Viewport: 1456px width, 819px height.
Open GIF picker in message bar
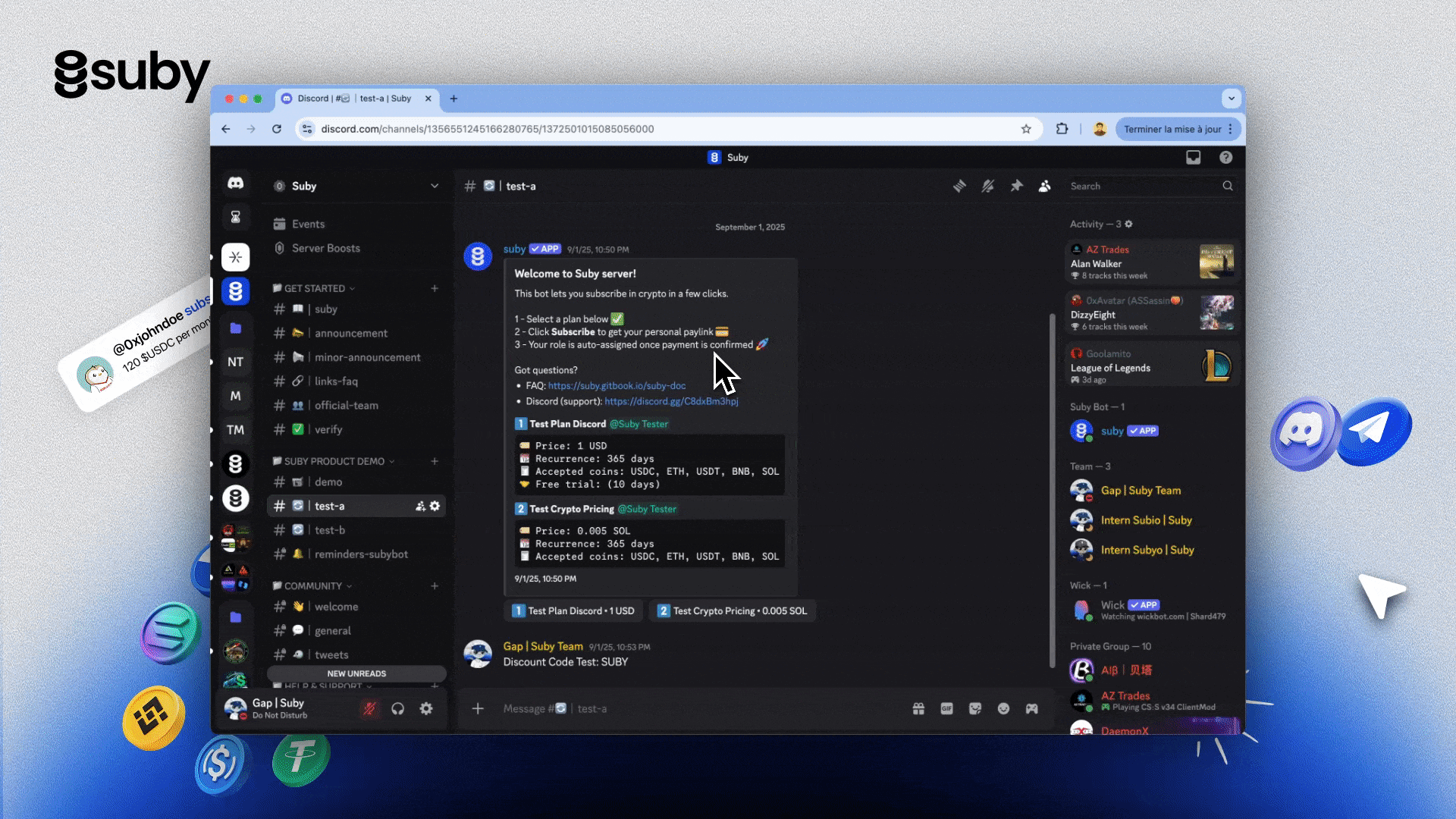point(946,708)
